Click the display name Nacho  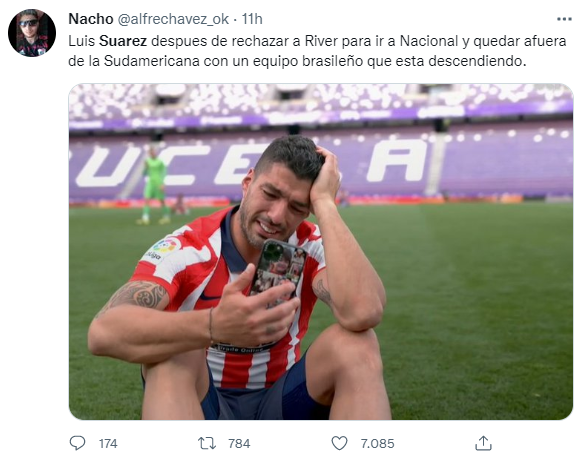[91, 19]
